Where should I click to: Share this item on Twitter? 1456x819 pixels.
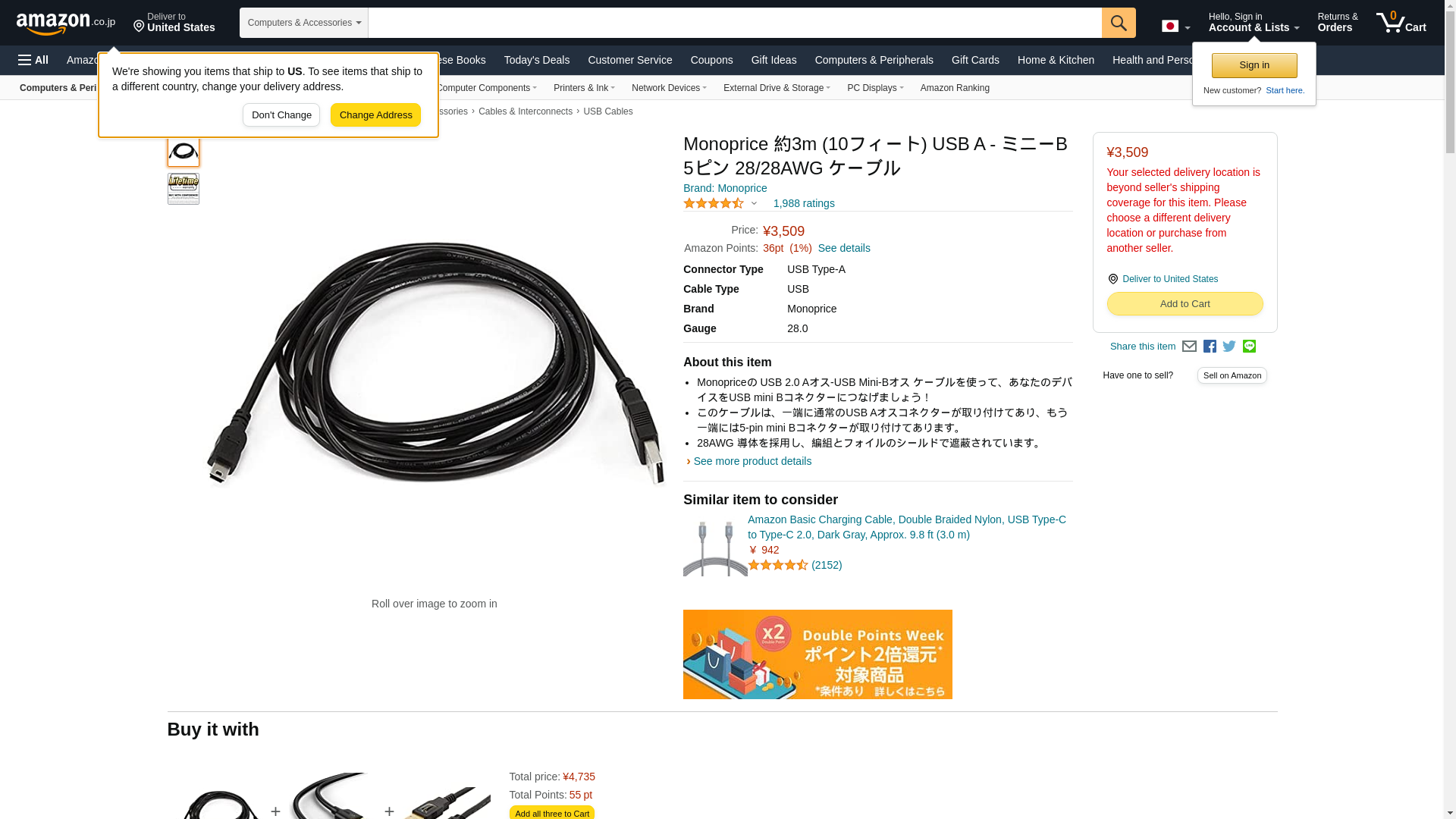[x=1229, y=347]
